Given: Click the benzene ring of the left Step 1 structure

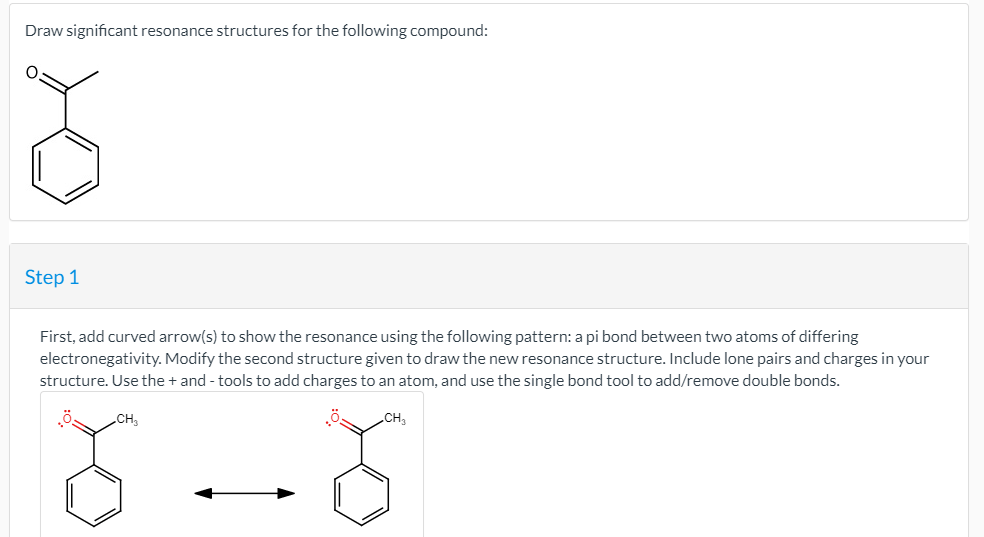Looking at the screenshot, I should [94, 494].
